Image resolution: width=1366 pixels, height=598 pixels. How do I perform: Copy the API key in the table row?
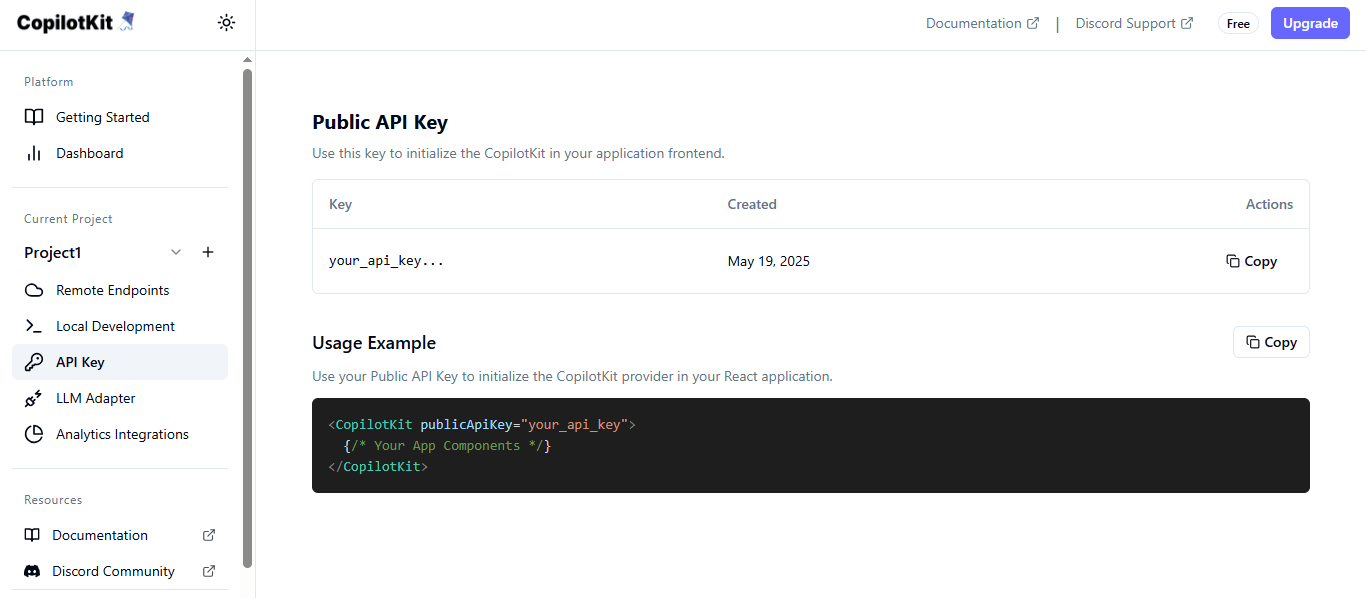point(1252,261)
